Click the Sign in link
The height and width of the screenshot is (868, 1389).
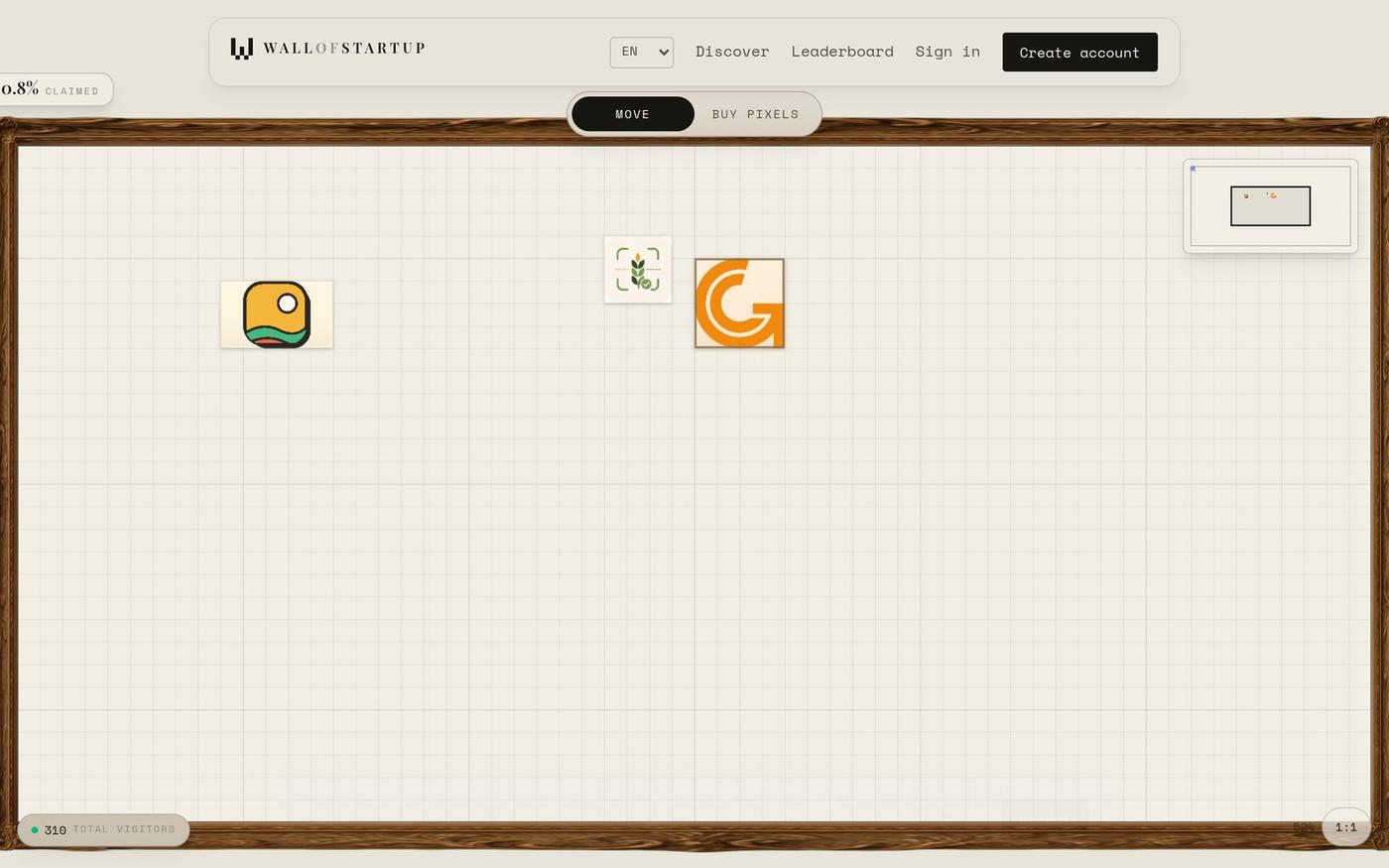947,52
